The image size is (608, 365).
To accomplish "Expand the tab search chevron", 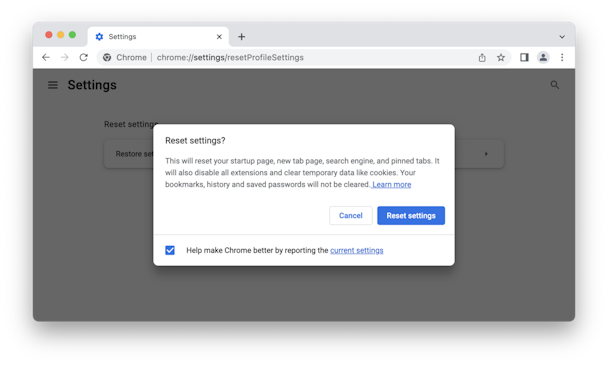I will pyautogui.click(x=562, y=37).
